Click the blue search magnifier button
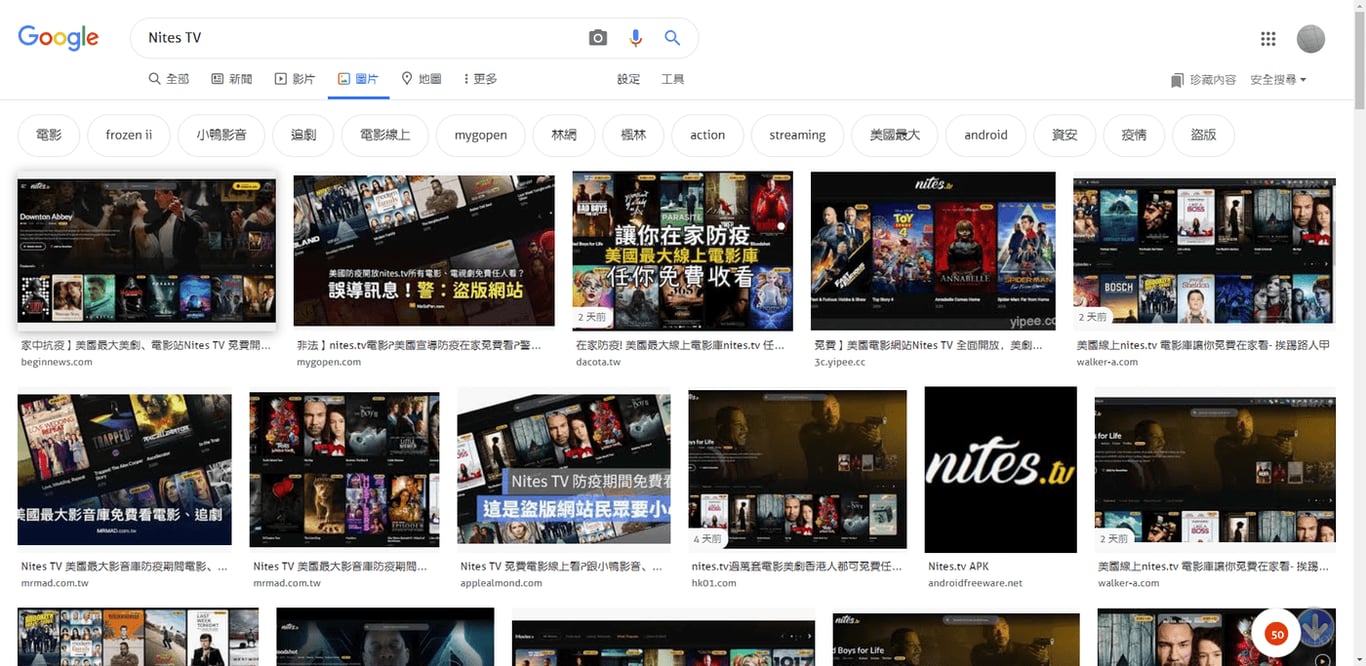The width and height of the screenshot is (1366, 666). (x=672, y=38)
